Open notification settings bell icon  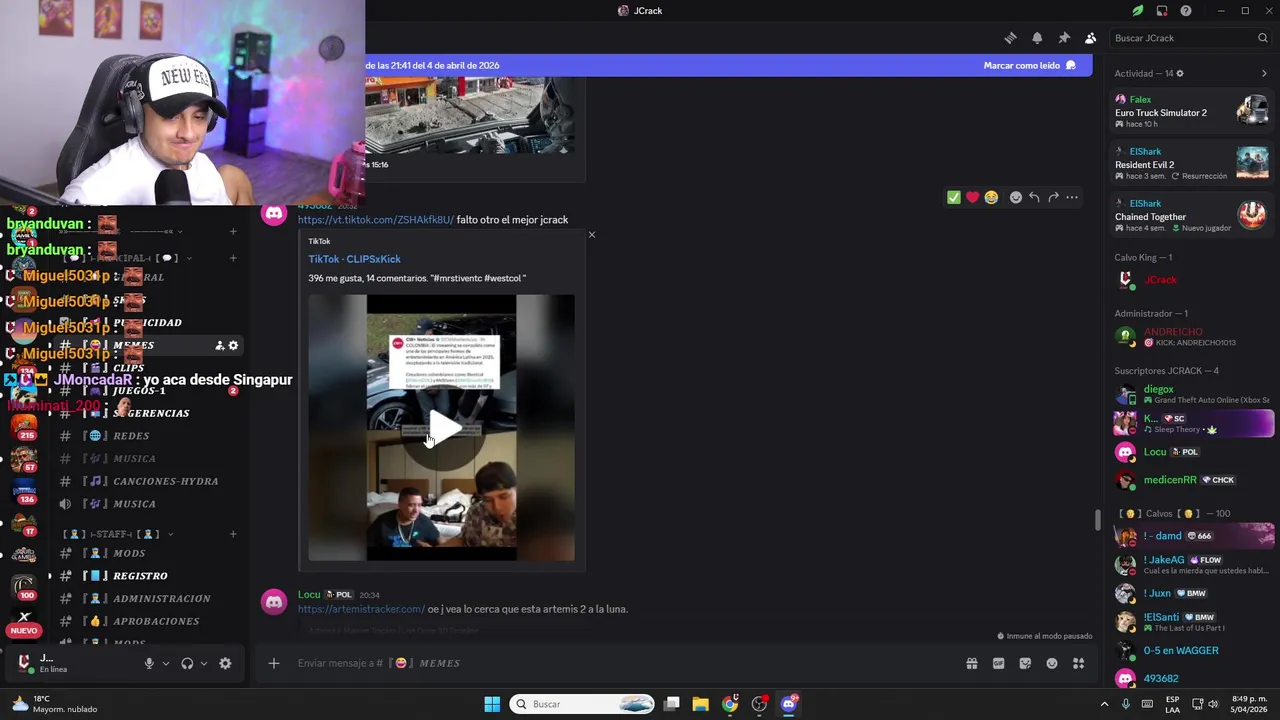(1037, 38)
